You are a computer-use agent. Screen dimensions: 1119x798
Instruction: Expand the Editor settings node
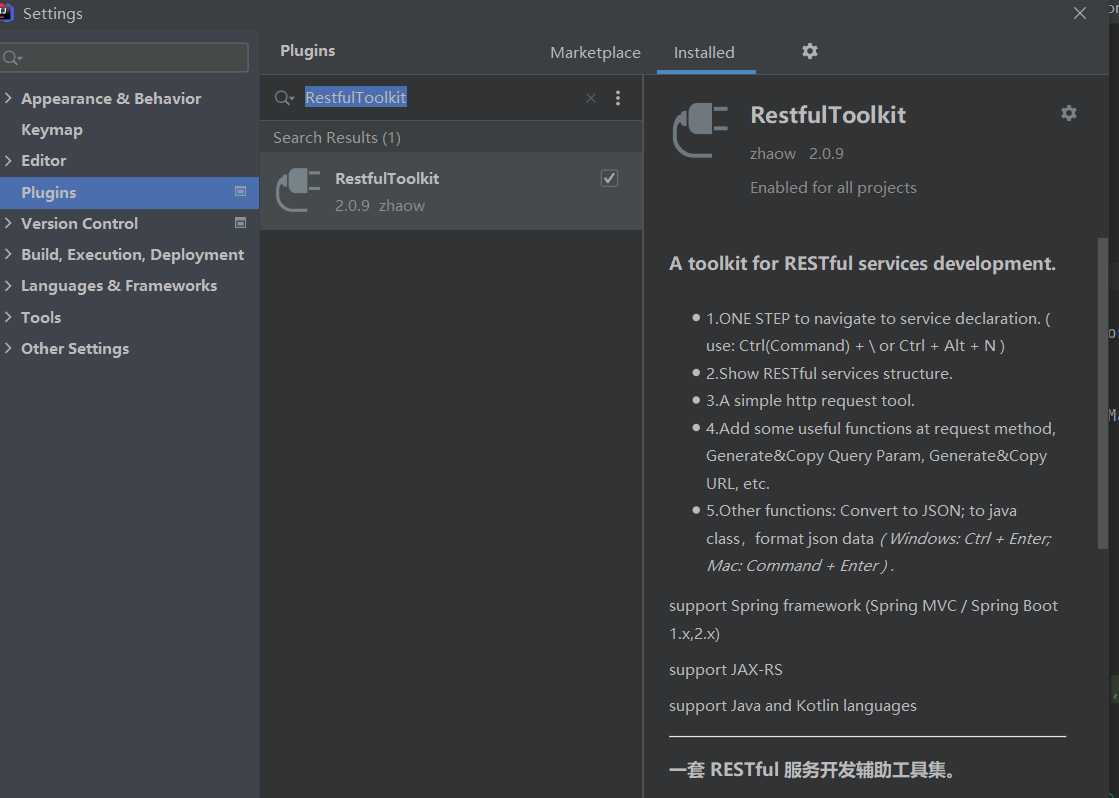9,160
